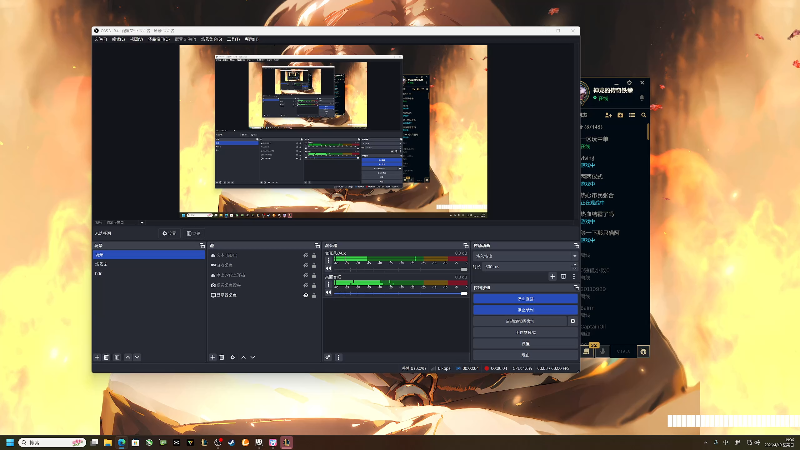Image resolution: width=800 pixels, height=450 pixels.
Task: Move selected source up in Sources panel
Action: click(x=243, y=358)
